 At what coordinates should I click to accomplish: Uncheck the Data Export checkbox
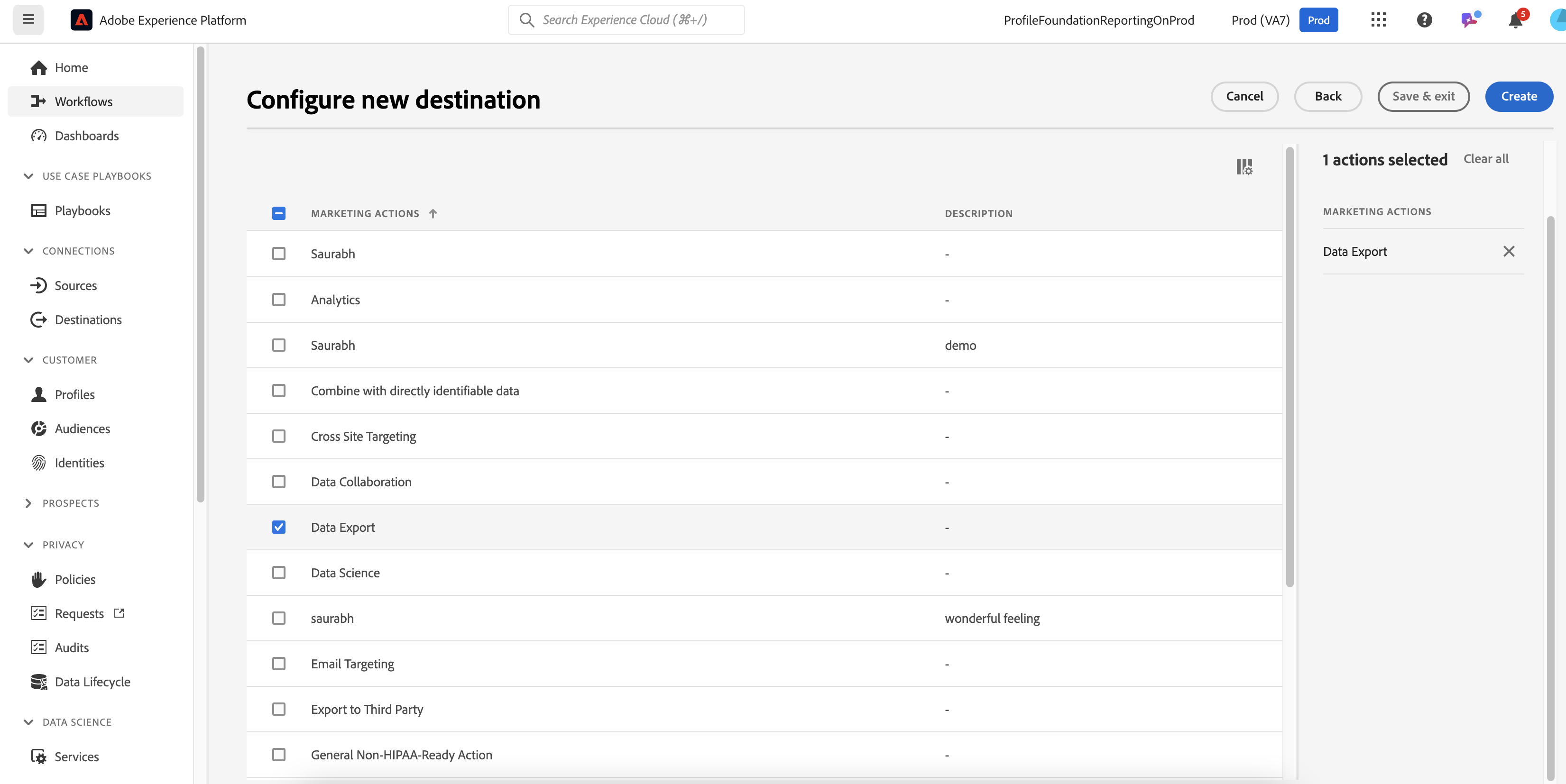click(x=278, y=527)
